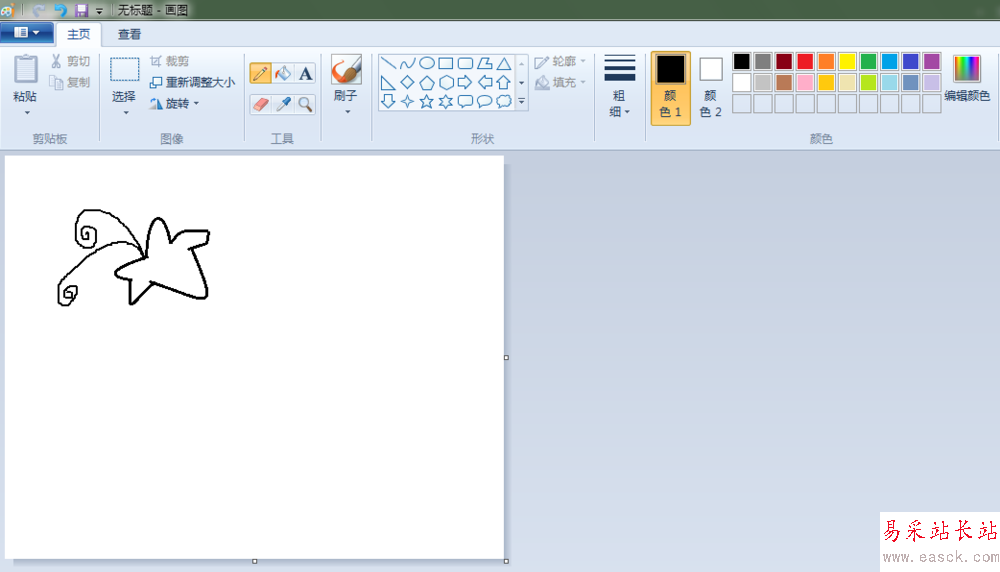Switch to the Home (主页) tab
Viewport: 1000px width, 572px height.
click(79, 34)
